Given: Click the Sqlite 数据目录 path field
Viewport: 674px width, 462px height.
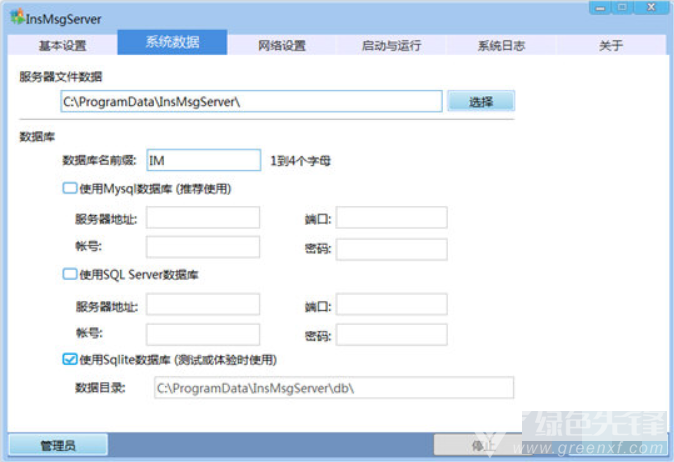Looking at the screenshot, I should 333,388.
